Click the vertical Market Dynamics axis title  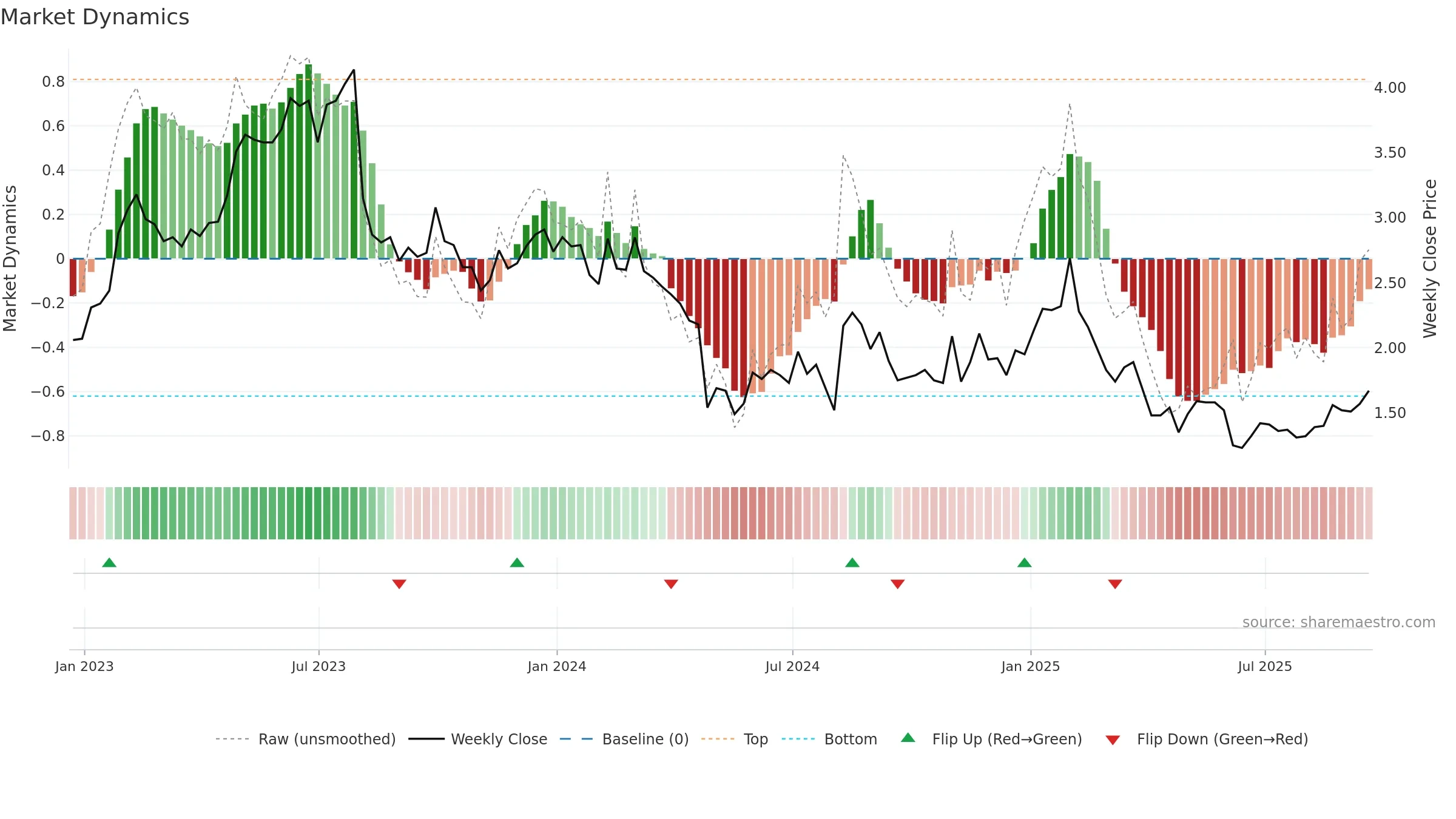(10, 258)
